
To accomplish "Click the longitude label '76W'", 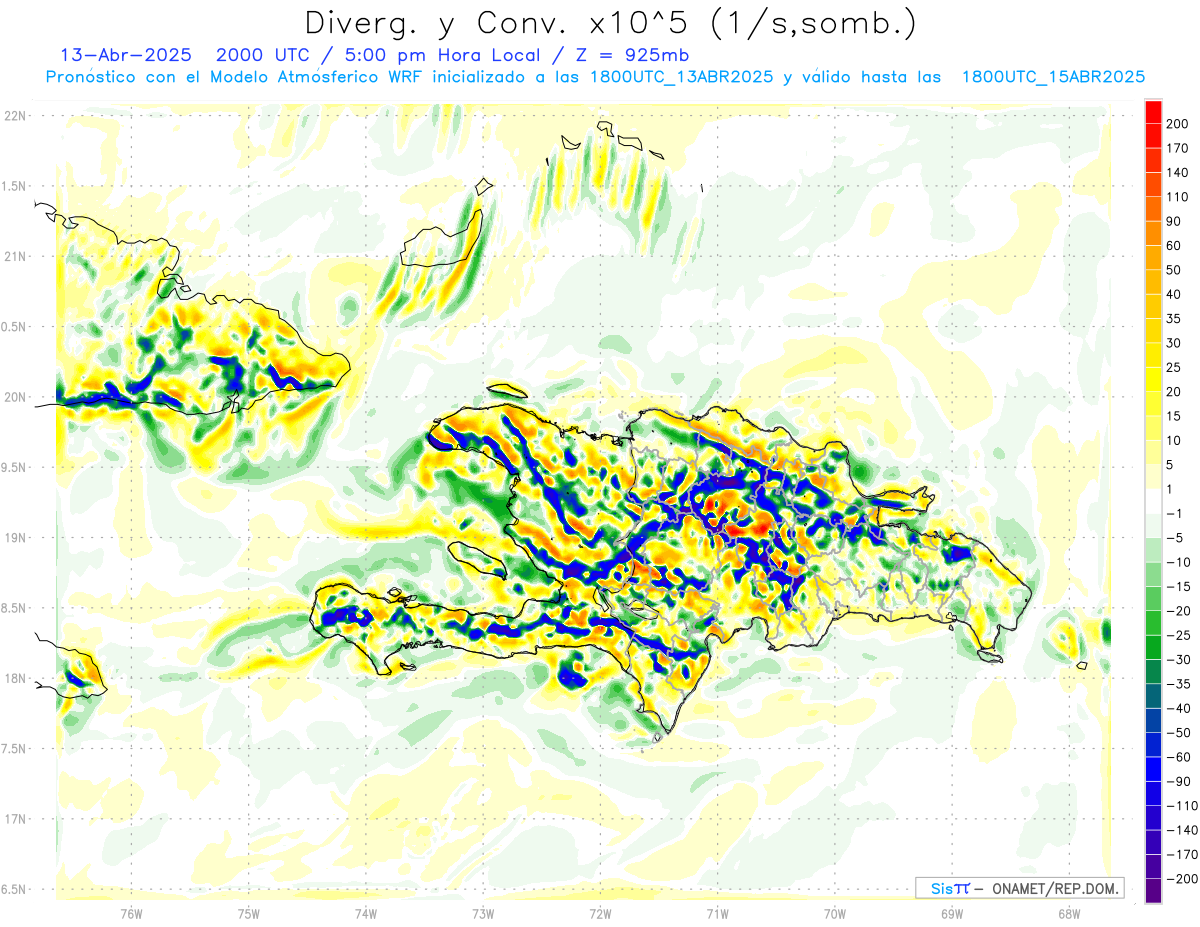I will [131, 913].
